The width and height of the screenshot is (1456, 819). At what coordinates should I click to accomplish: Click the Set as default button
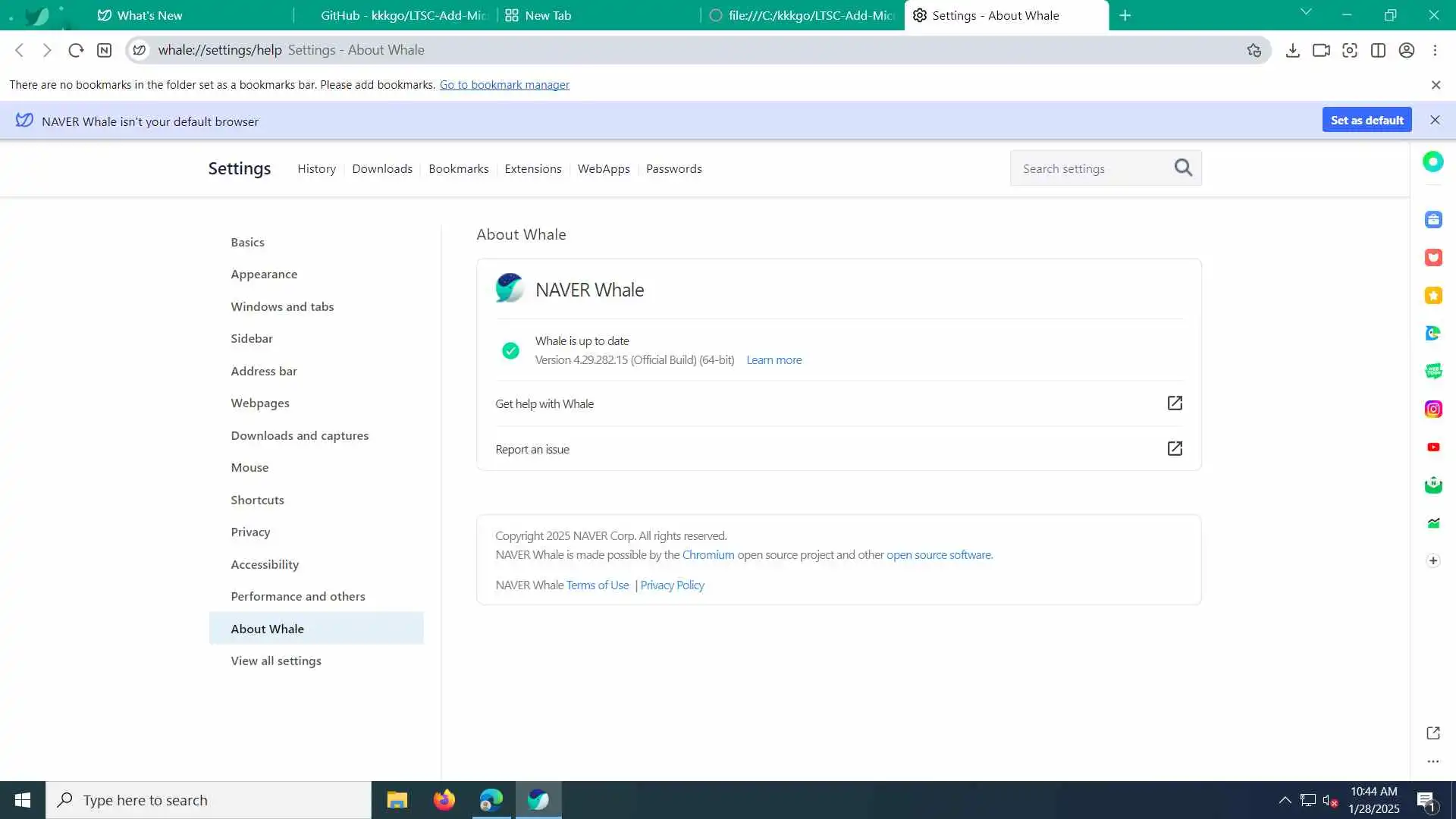tap(1367, 120)
